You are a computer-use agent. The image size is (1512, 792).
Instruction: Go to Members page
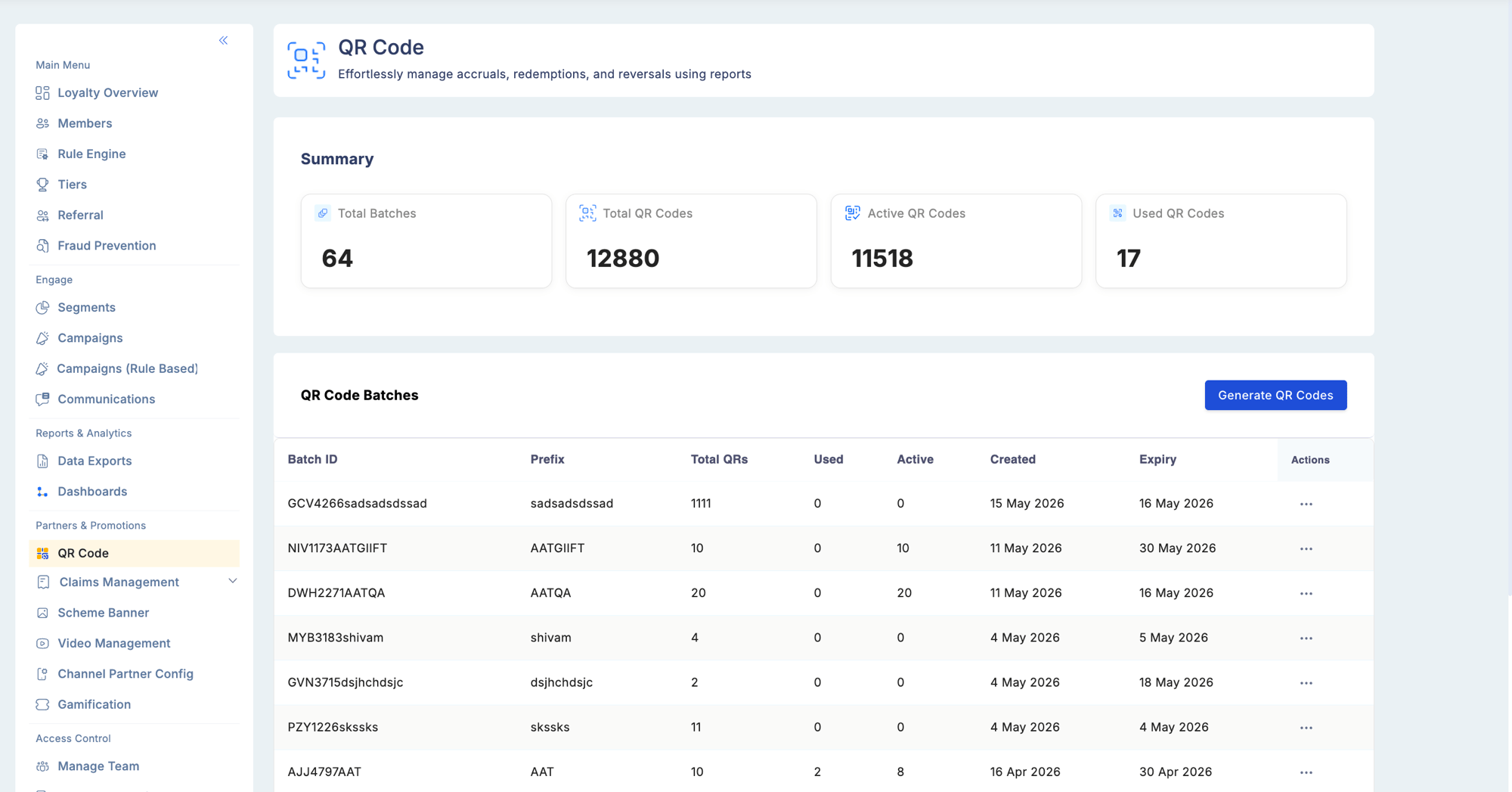[x=85, y=123]
